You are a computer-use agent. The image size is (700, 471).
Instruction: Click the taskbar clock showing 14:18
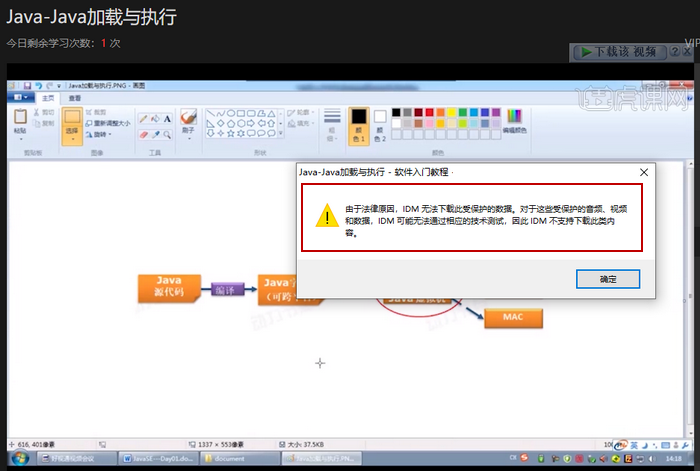point(674,458)
